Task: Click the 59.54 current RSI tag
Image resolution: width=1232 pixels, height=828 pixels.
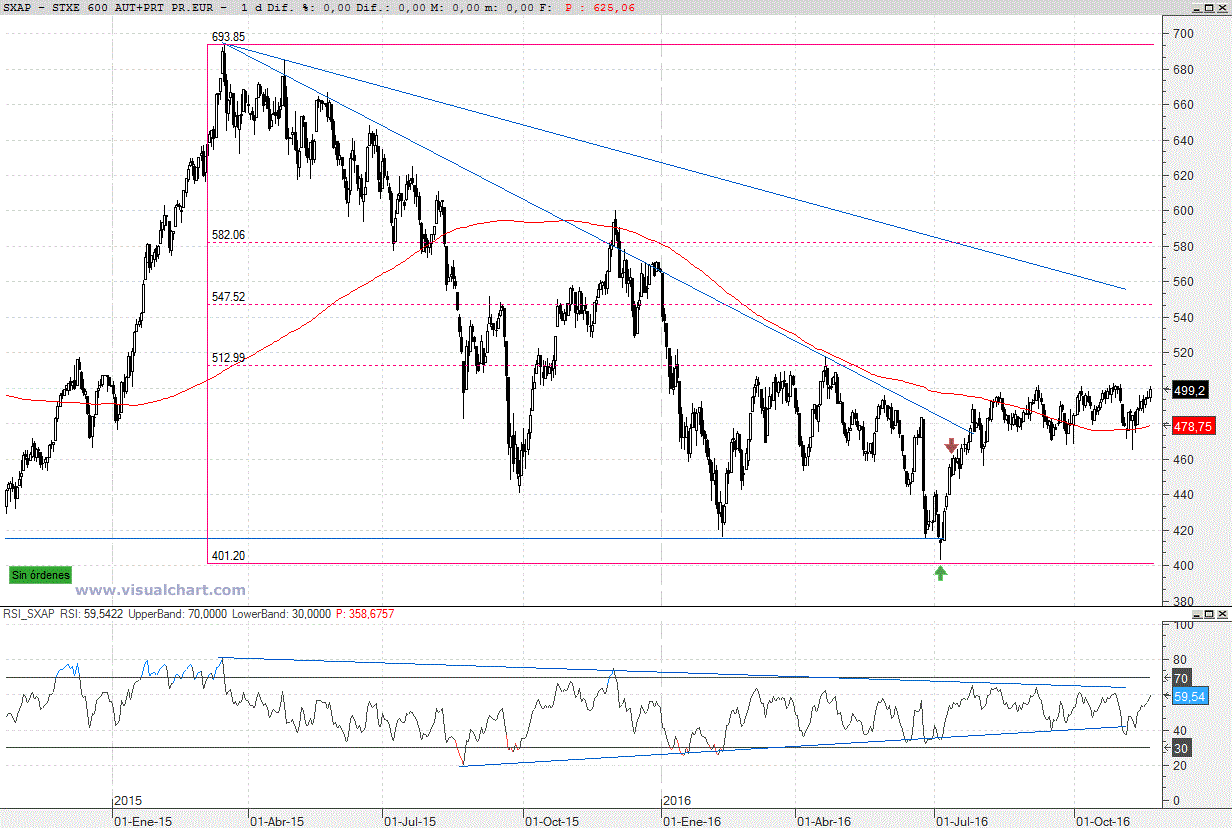Action: (1190, 696)
